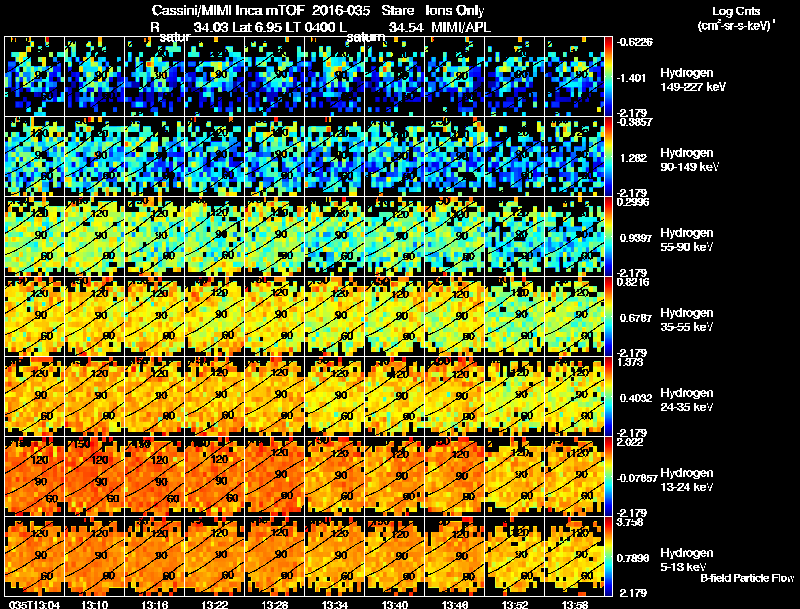The width and height of the screenshot is (800, 609).
Task: Select the '2016-035' date in the title
Action: (340, 11)
